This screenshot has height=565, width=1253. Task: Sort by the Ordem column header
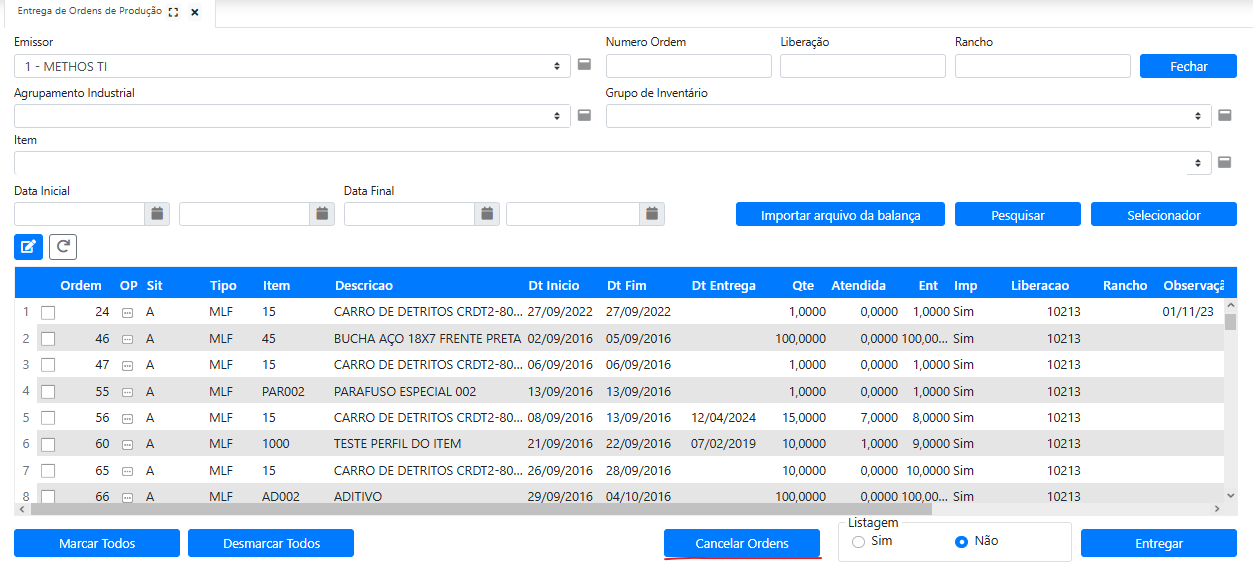(81, 285)
